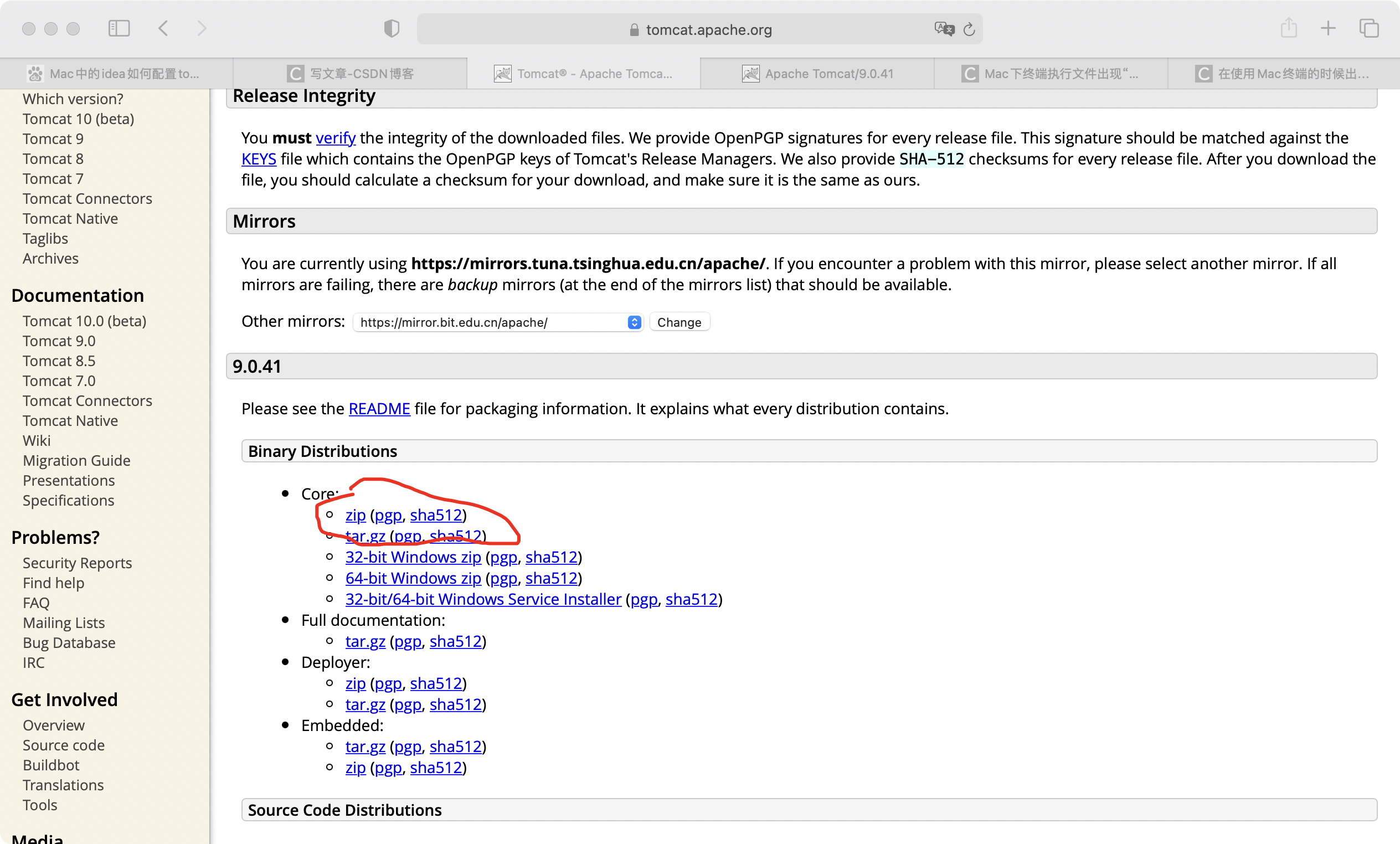The width and height of the screenshot is (1400, 844).
Task: Download the 64-bit Windows zip
Action: click(x=413, y=578)
